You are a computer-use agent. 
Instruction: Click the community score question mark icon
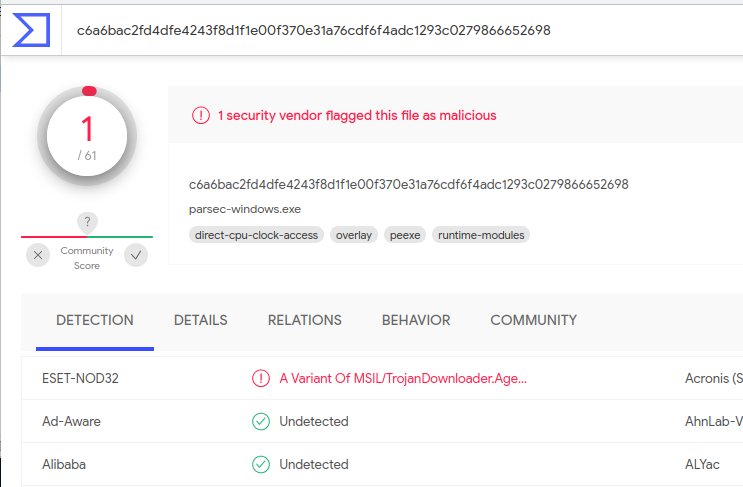click(x=87, y=222)
